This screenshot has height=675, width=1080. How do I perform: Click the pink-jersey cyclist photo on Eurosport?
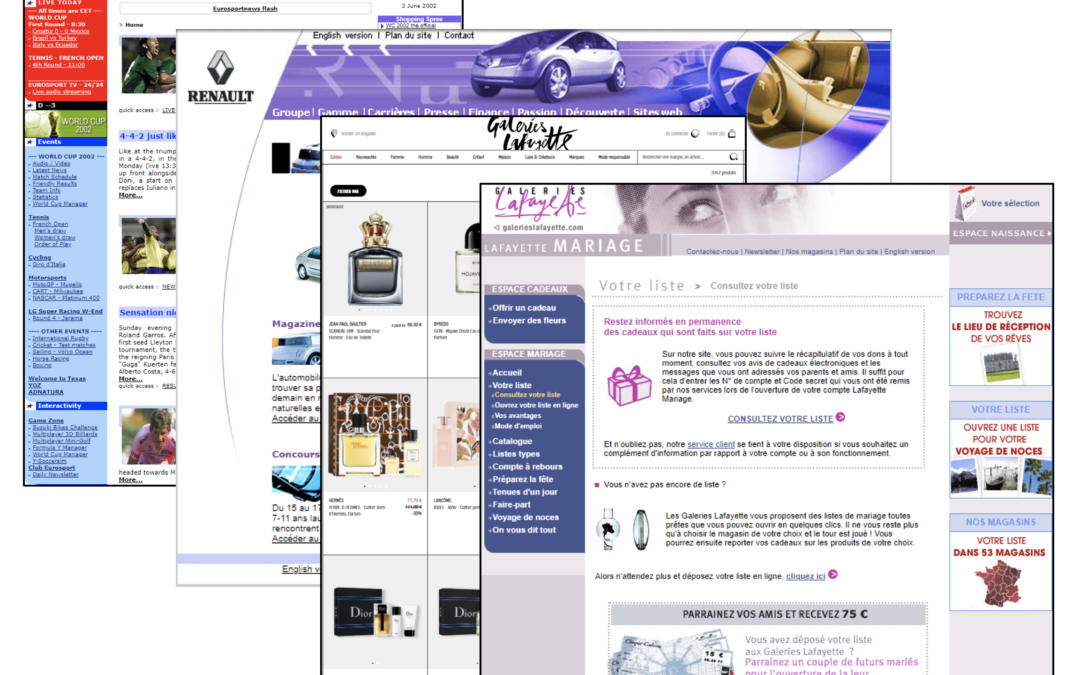point(148,436)
